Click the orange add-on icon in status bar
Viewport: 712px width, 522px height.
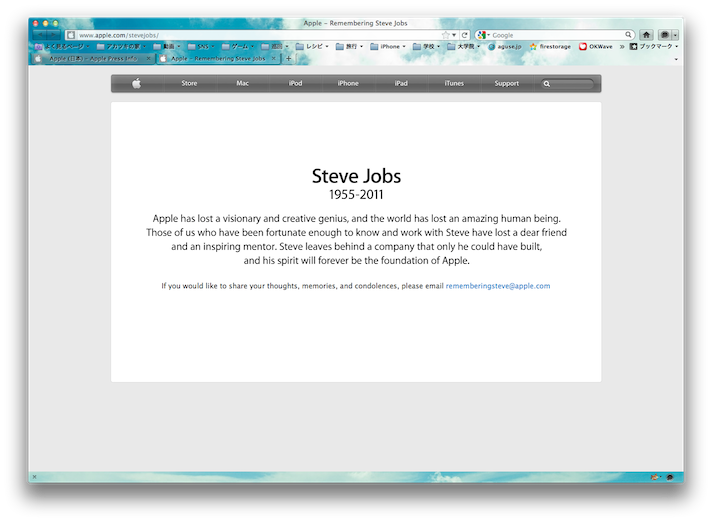pos(654,477)
